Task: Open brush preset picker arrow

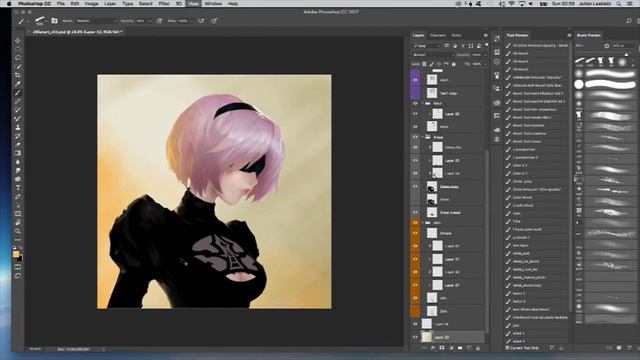Action: [x=46, y=21]
